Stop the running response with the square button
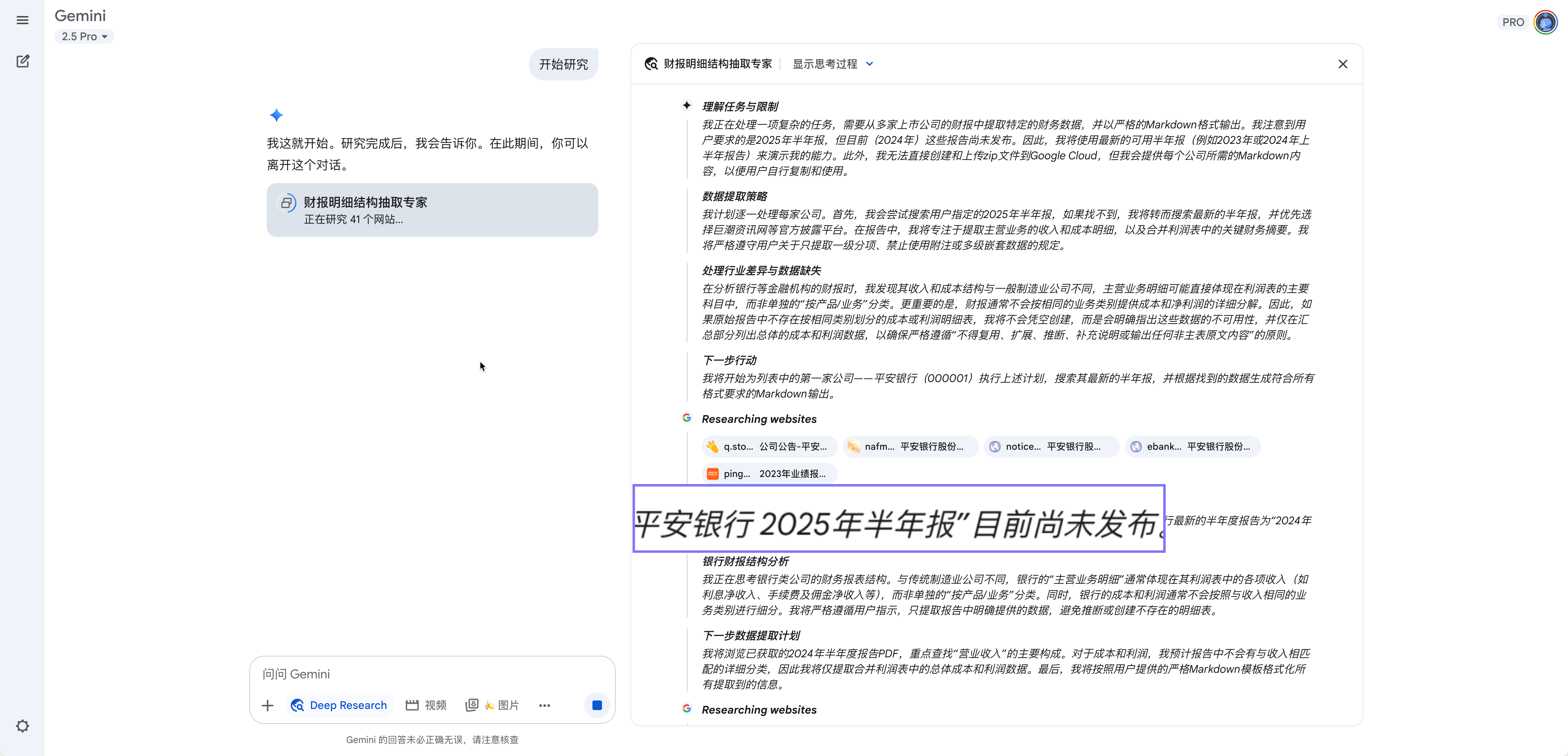The height and width of the screenshot is (756, 1568). pyautogui.click(x=597, y=705)
